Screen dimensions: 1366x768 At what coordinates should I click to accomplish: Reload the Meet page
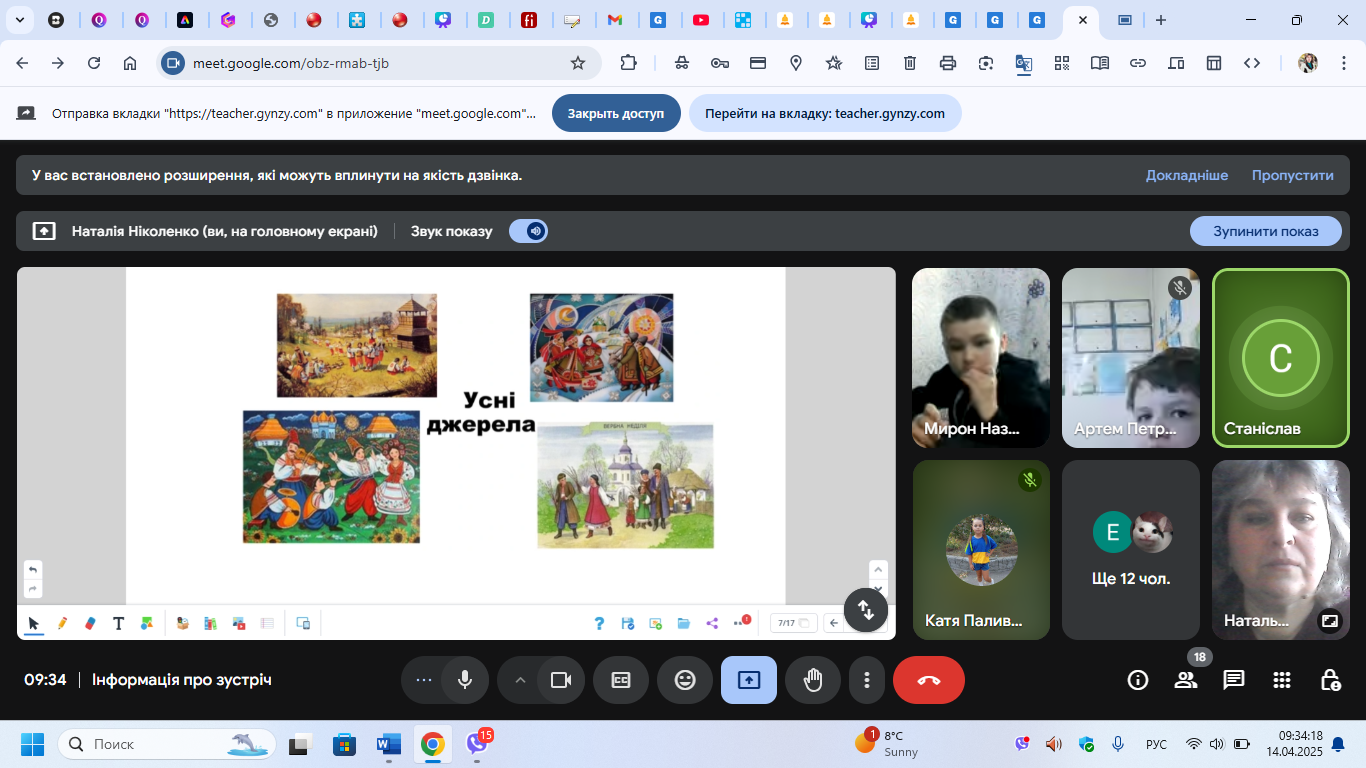(94, 63)
